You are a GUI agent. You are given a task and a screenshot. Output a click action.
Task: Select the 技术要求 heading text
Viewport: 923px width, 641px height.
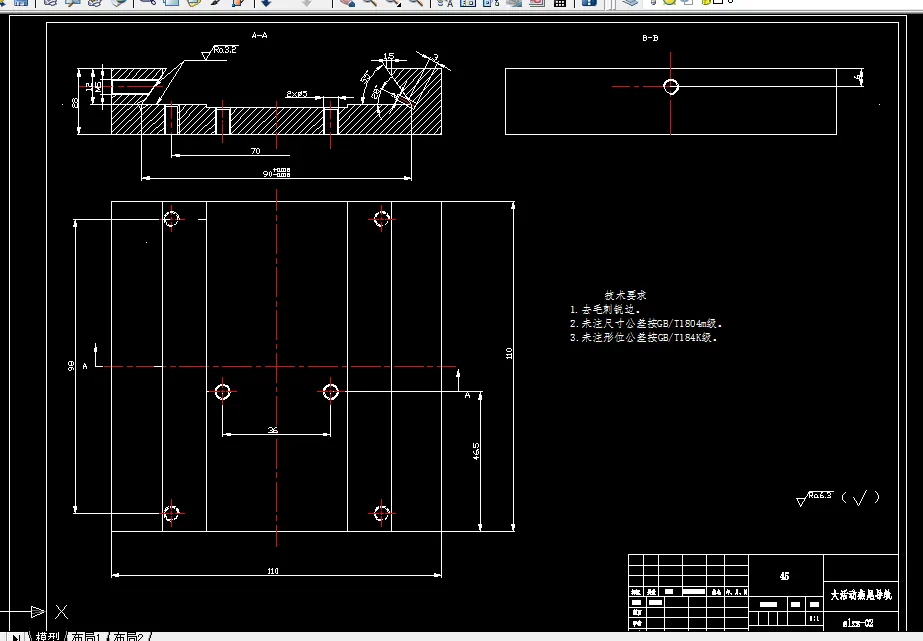click(x=625, y=295)
